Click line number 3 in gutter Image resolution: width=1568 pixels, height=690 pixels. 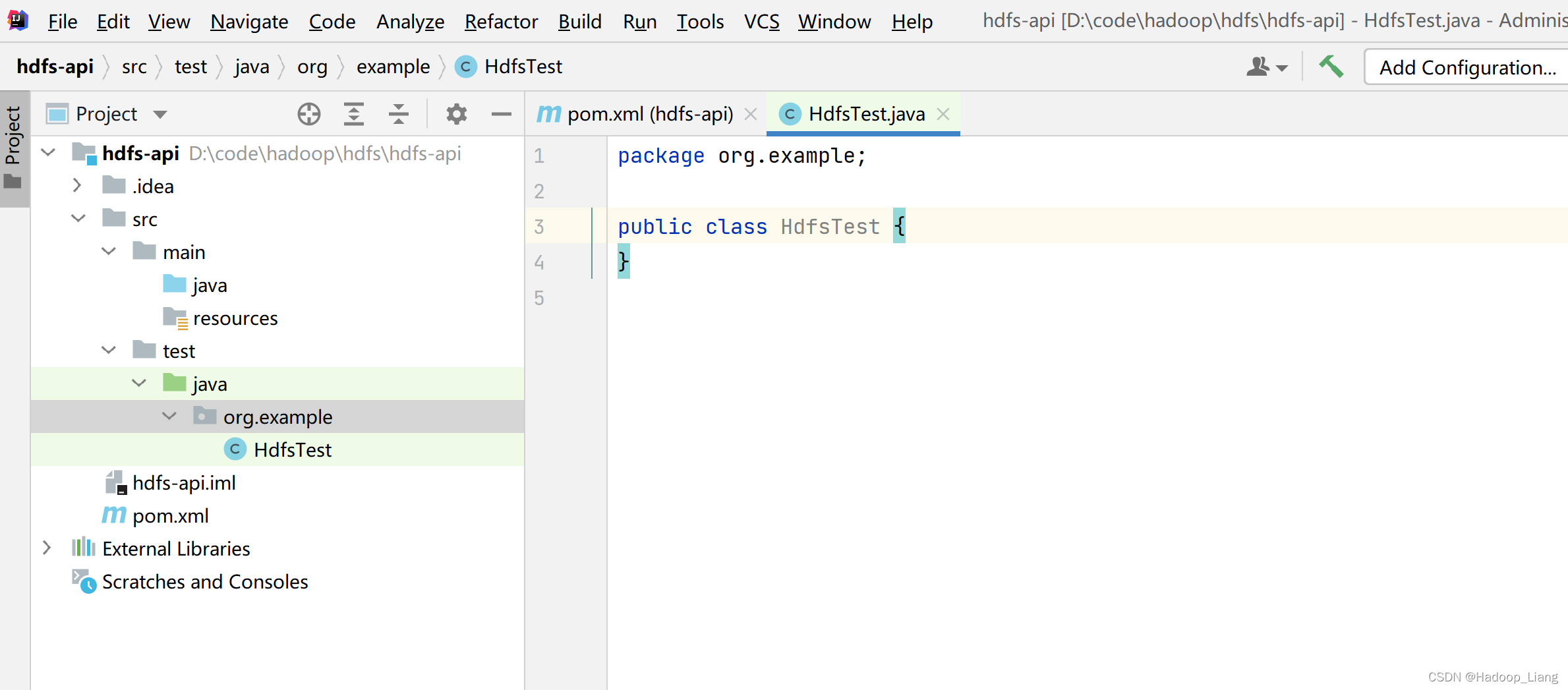(x=539, y=227)
